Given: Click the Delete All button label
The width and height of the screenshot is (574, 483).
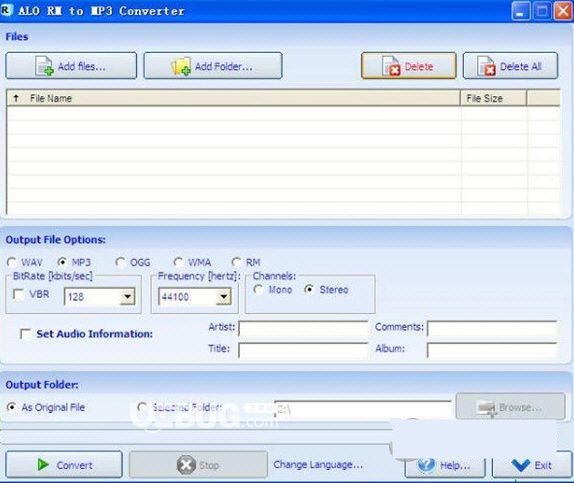Looking at the screenshot, I should coord(521,67).
